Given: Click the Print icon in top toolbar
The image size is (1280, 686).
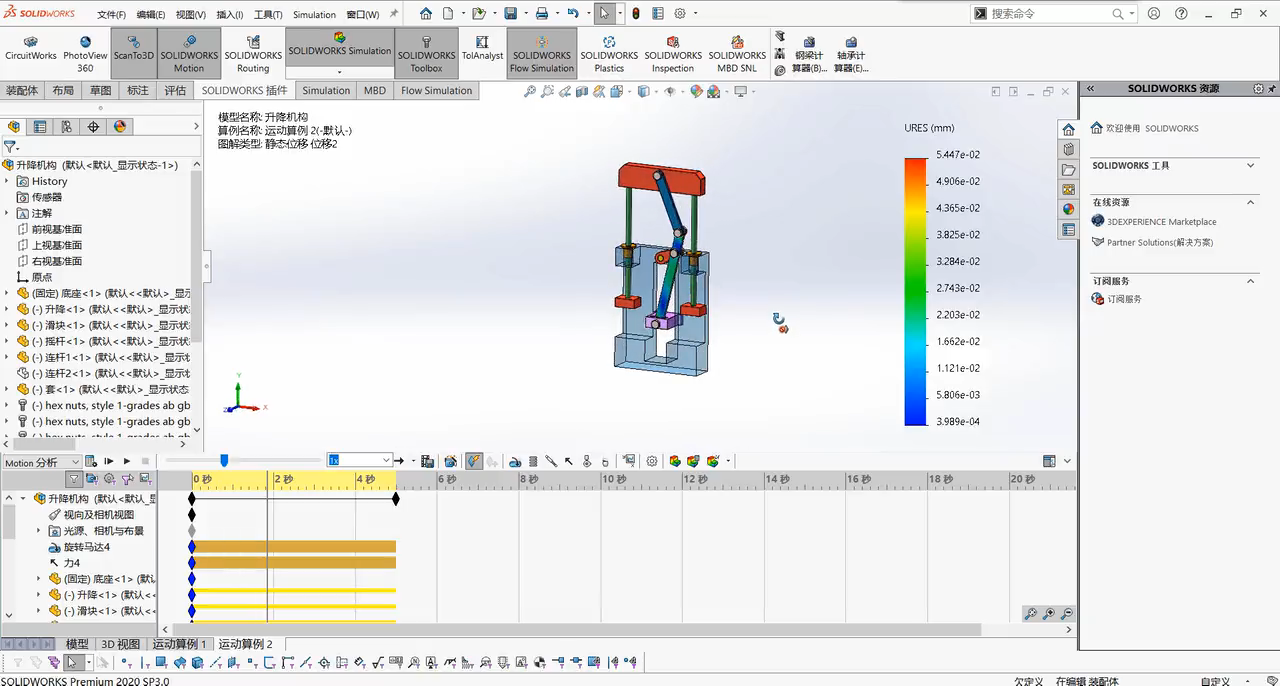Looking at the screenshot, I should click(x=541, y=14).
